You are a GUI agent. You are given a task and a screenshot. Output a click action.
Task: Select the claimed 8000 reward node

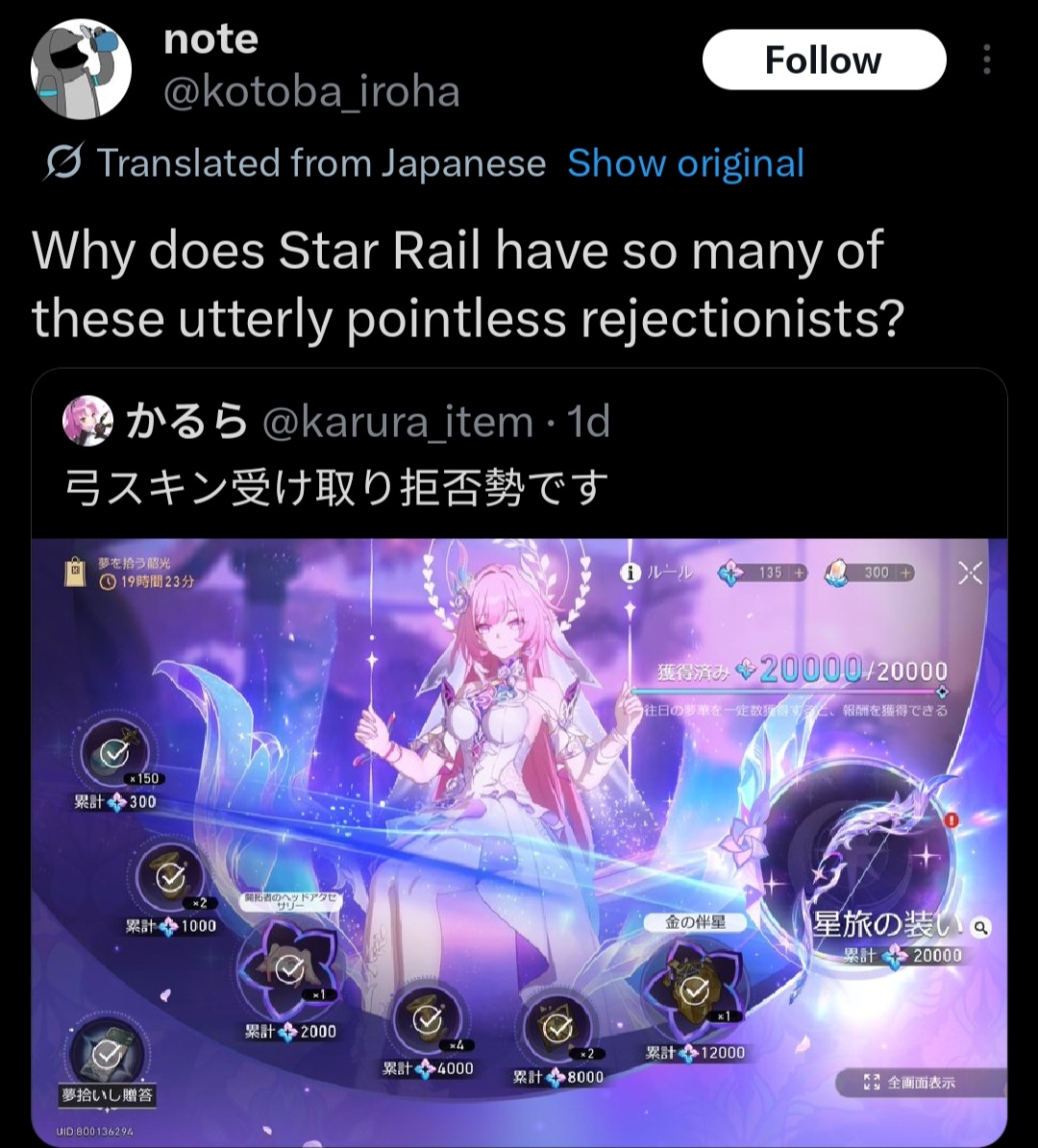click(557, 1029)
